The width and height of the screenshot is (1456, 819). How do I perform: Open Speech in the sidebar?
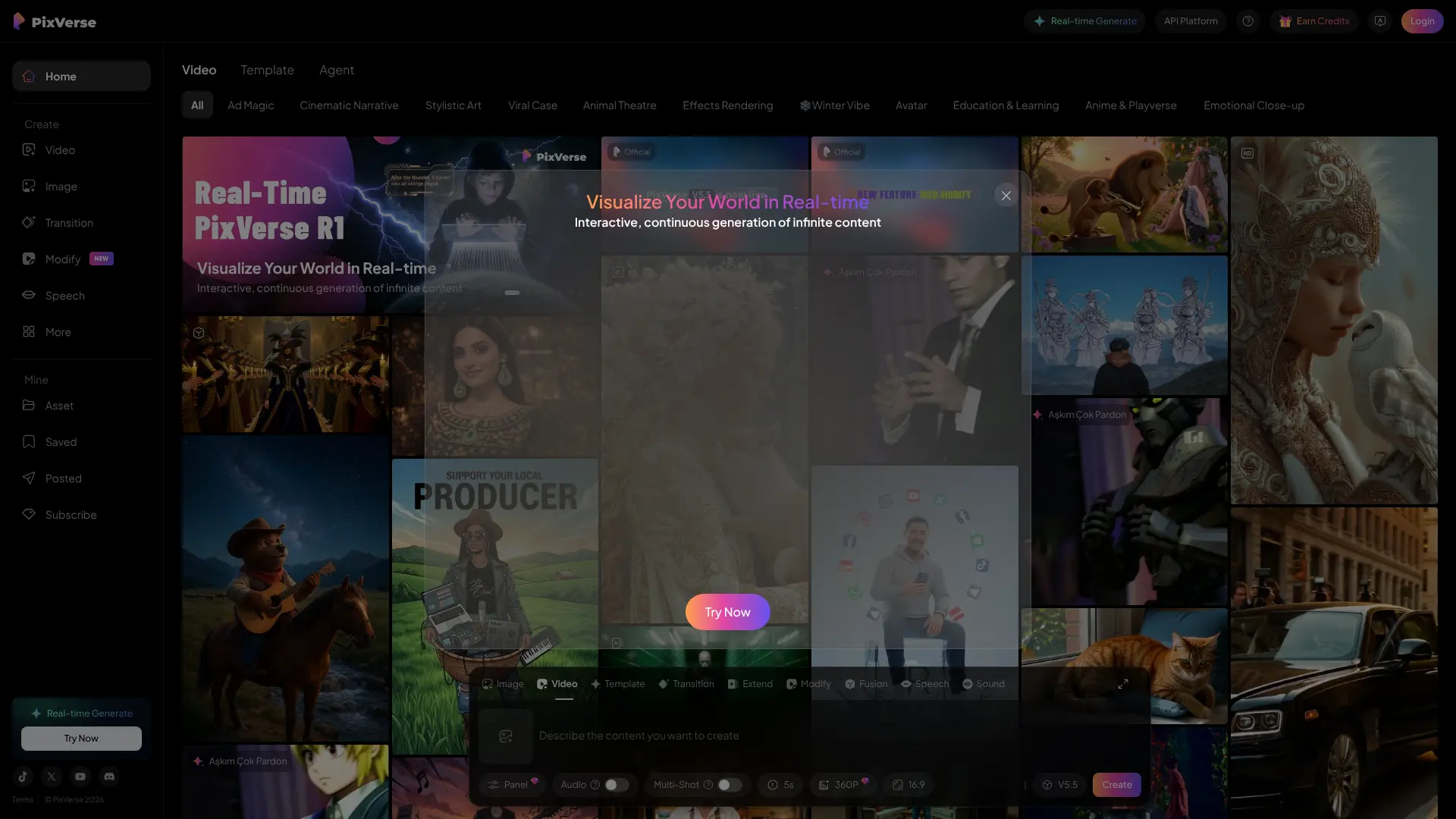[81, 296]
